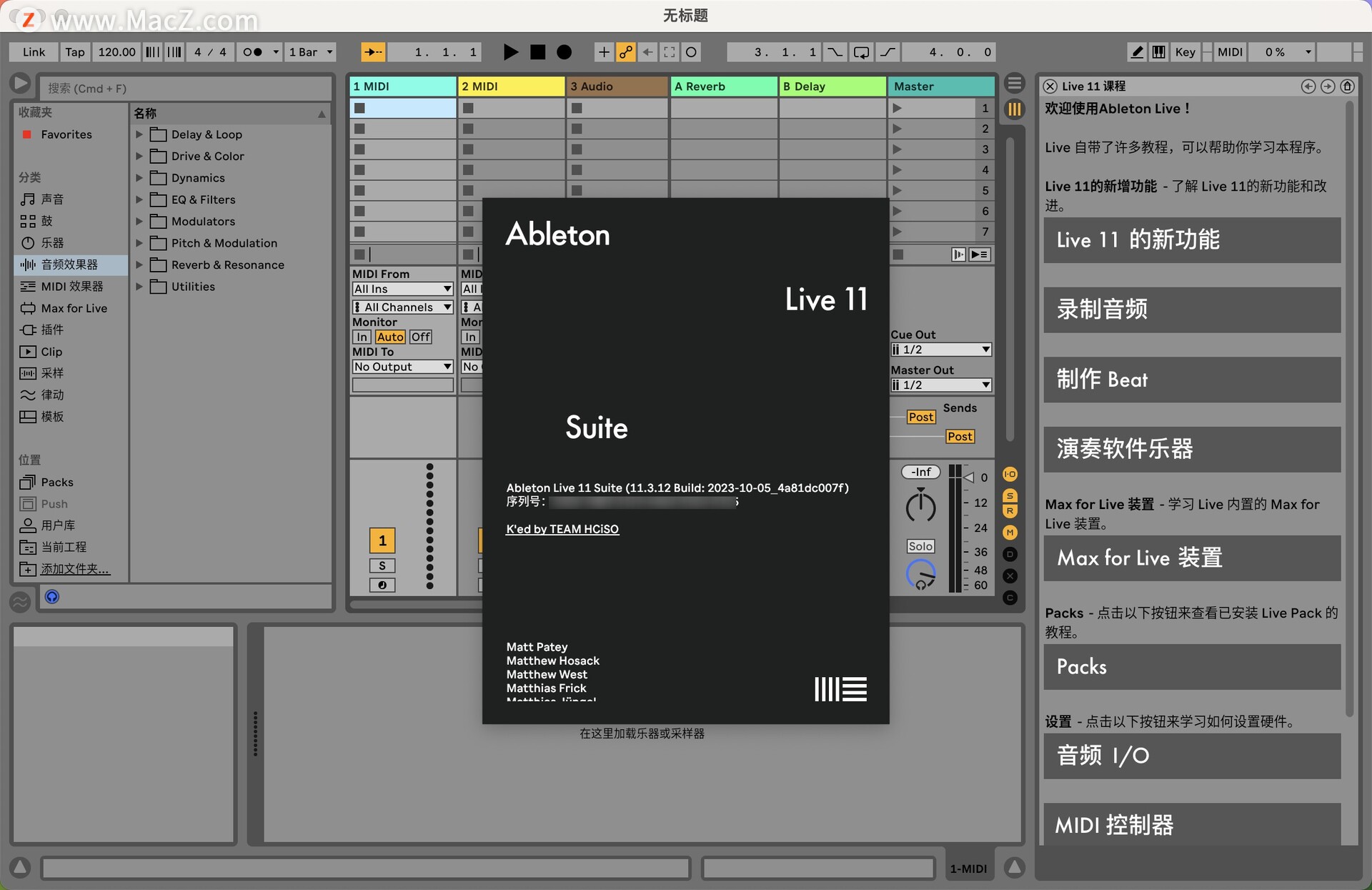
Task: Toggle the Loop switch icon
Action: coord(861,52)
